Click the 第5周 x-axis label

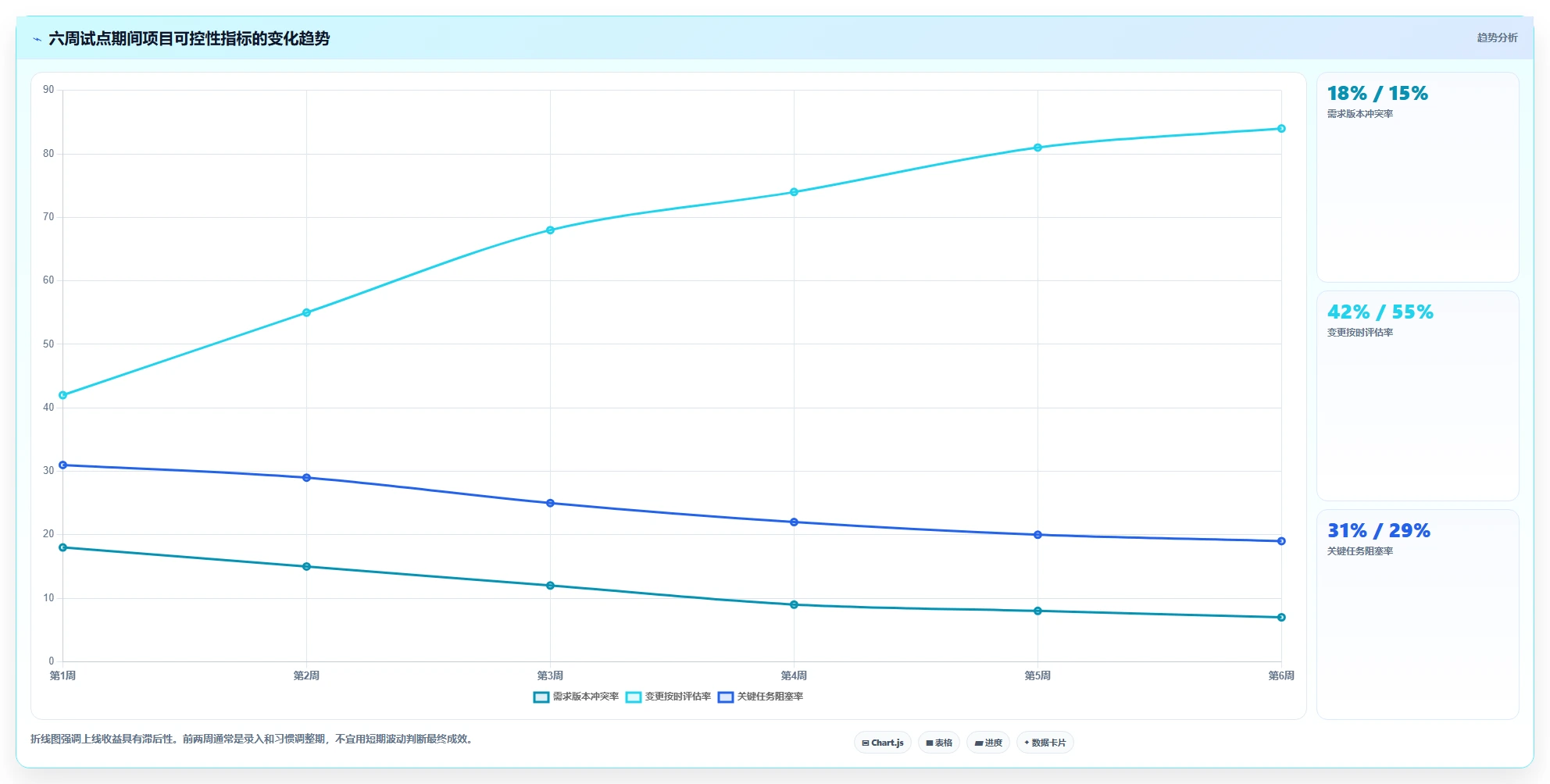[x=1037, y=675]
